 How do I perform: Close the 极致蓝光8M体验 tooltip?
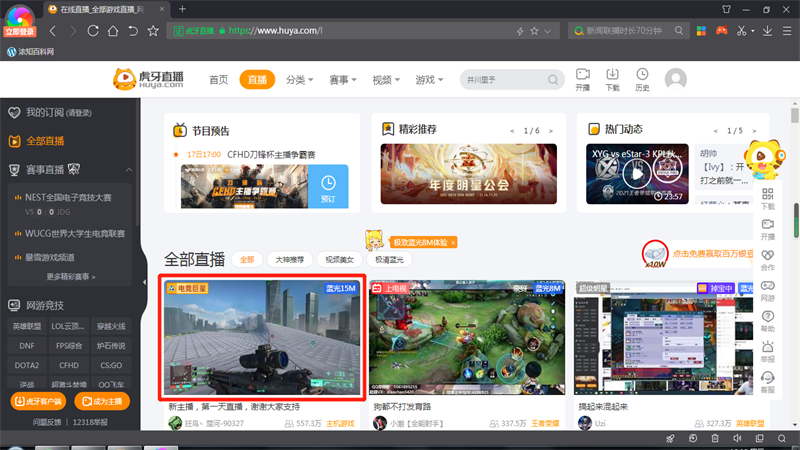coord(453,243)
